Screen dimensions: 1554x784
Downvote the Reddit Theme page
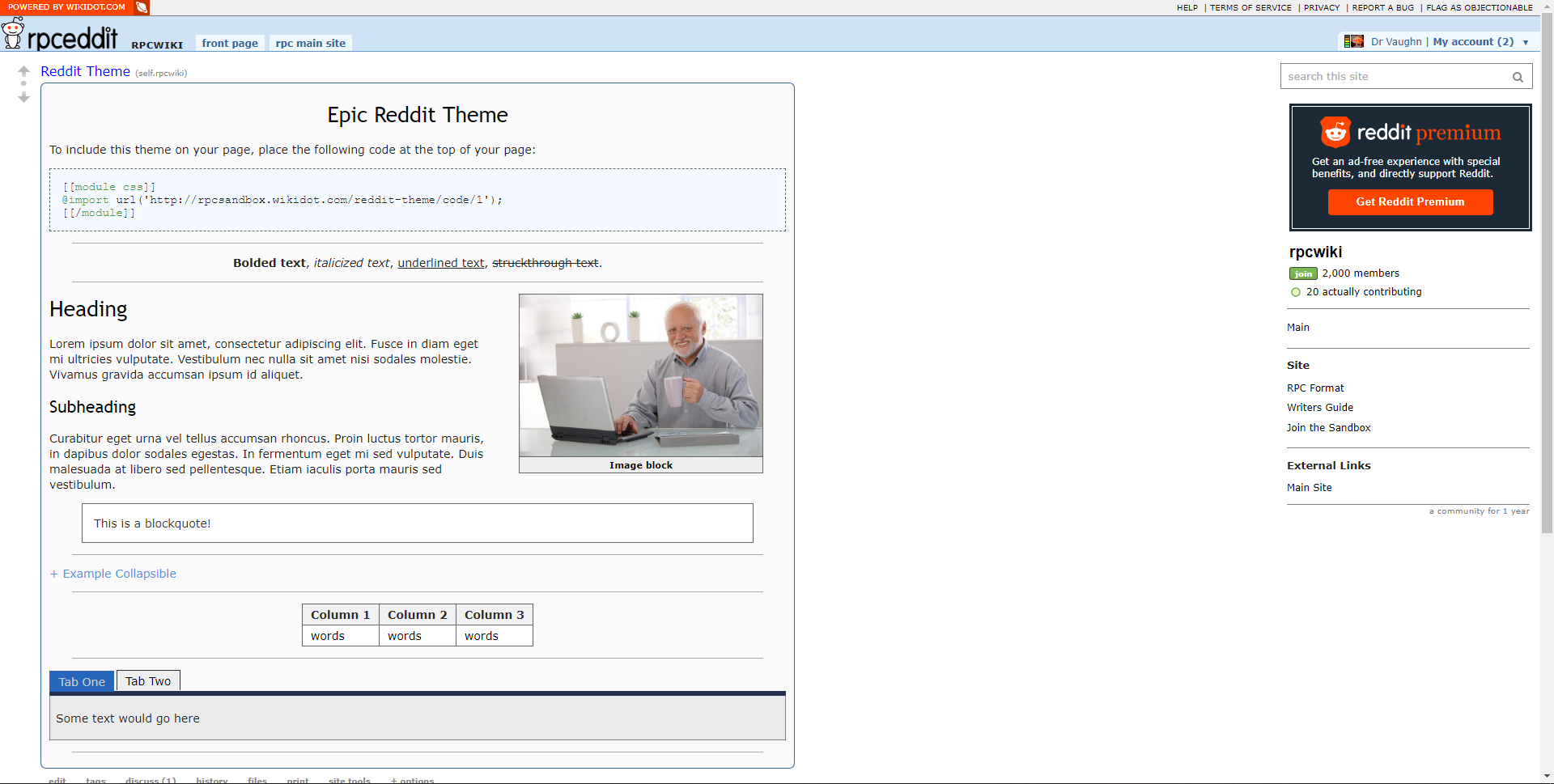coord(23,97)
